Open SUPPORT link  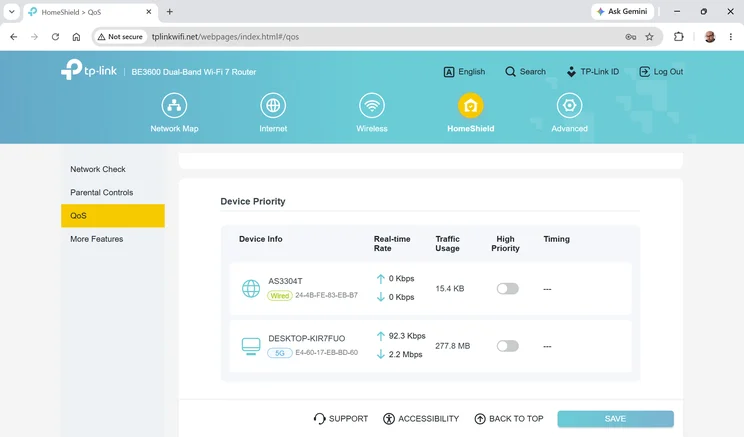tap(341, 418)
